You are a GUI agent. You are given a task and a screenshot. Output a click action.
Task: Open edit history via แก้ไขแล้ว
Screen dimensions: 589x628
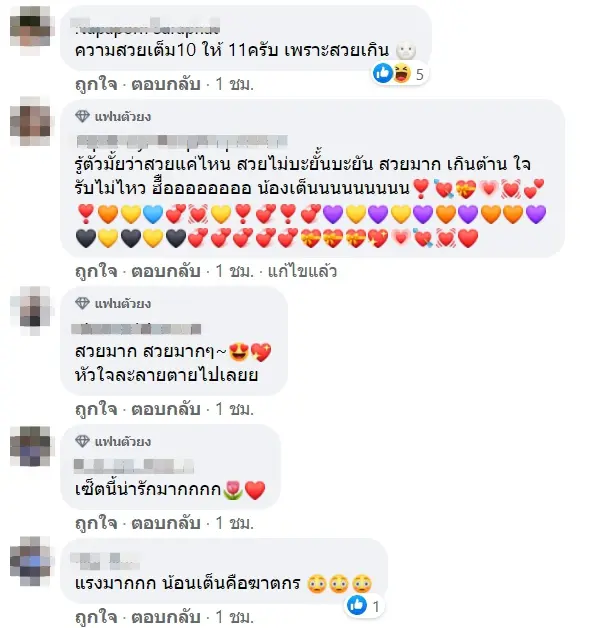point(302,271)
